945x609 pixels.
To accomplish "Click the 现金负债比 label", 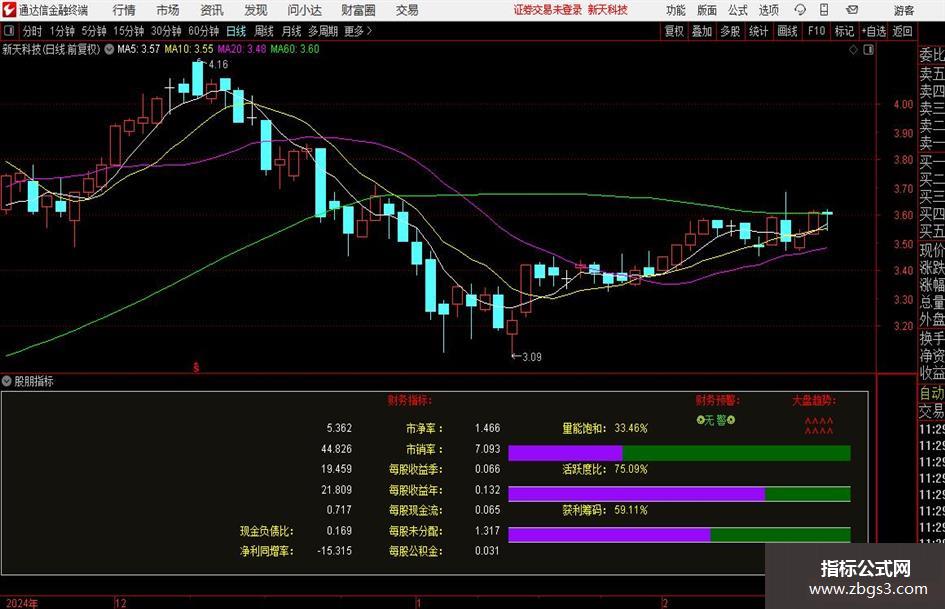I will pyautogui.click(x=266, y=531).
